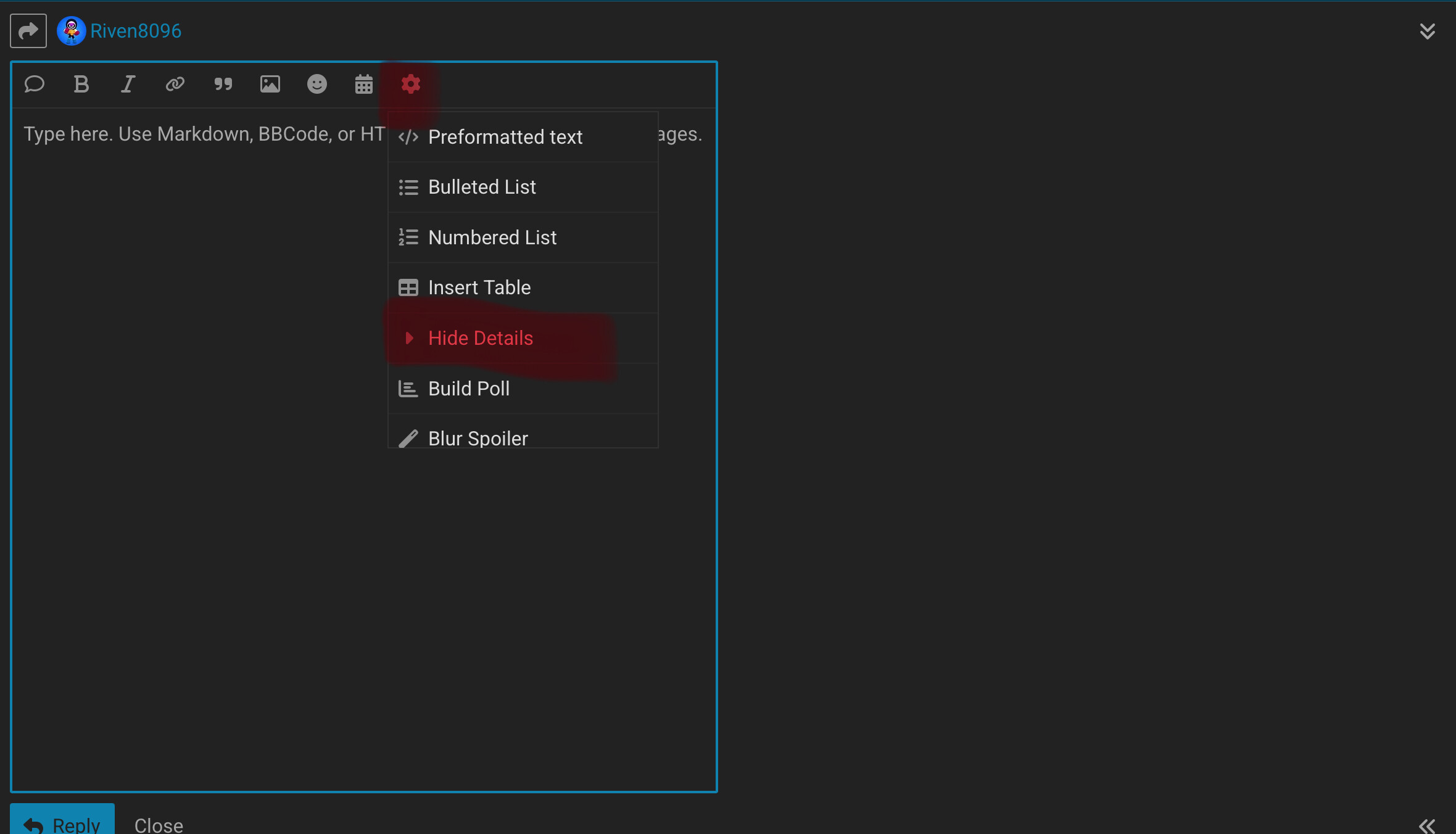
Task: Submit post with Reply button
Action: click(62, 822)
